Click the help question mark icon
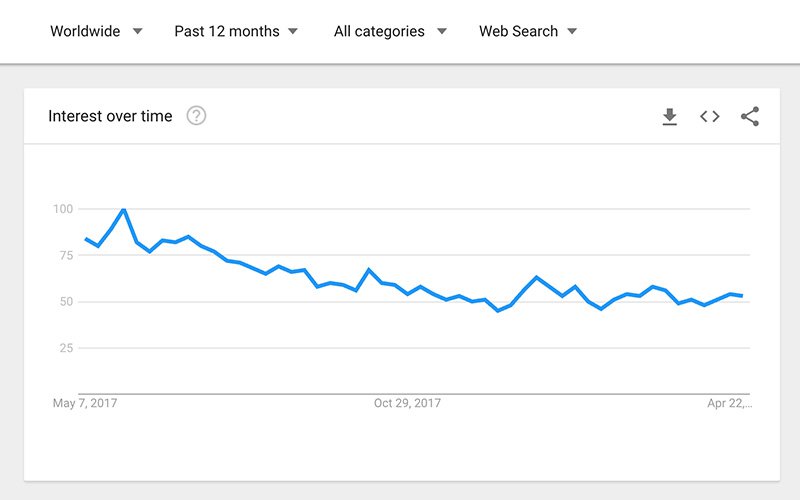 tap(196, 116)
